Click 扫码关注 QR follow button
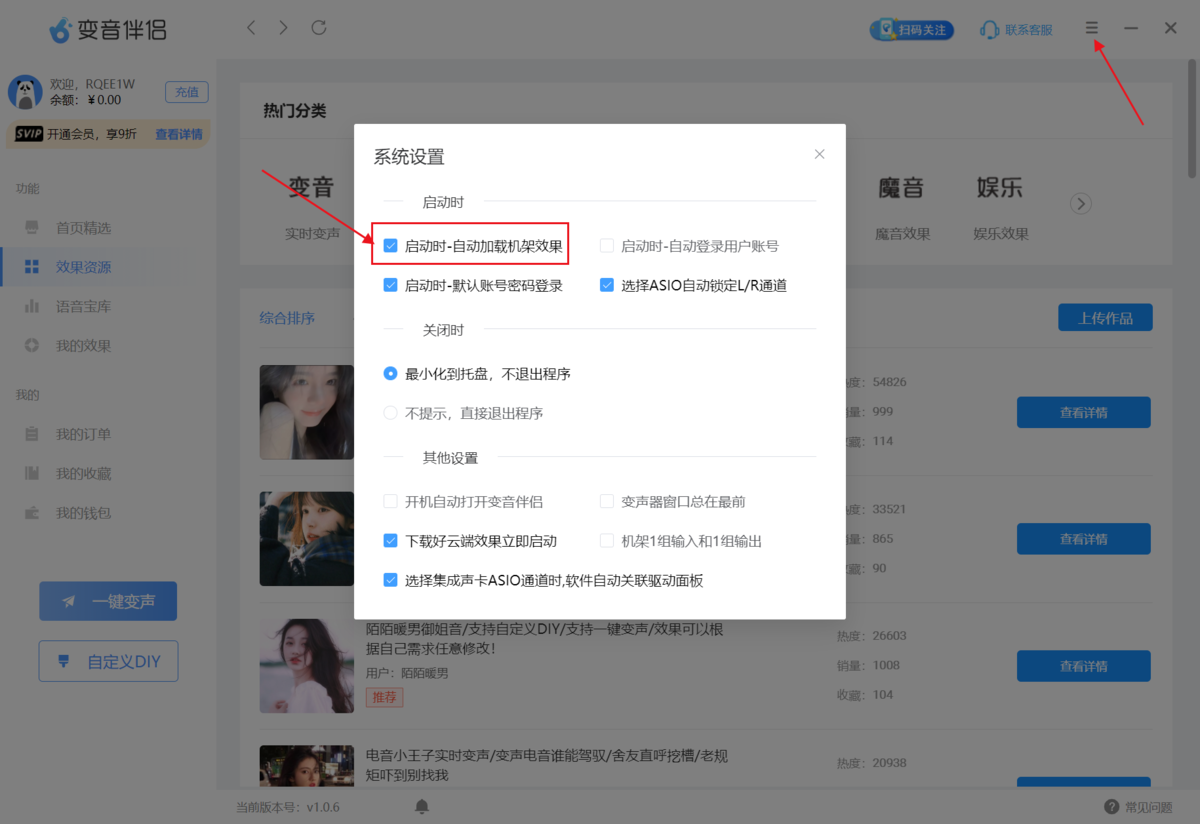This screenshot has height=824, width=1200. [x=911, y=30]
